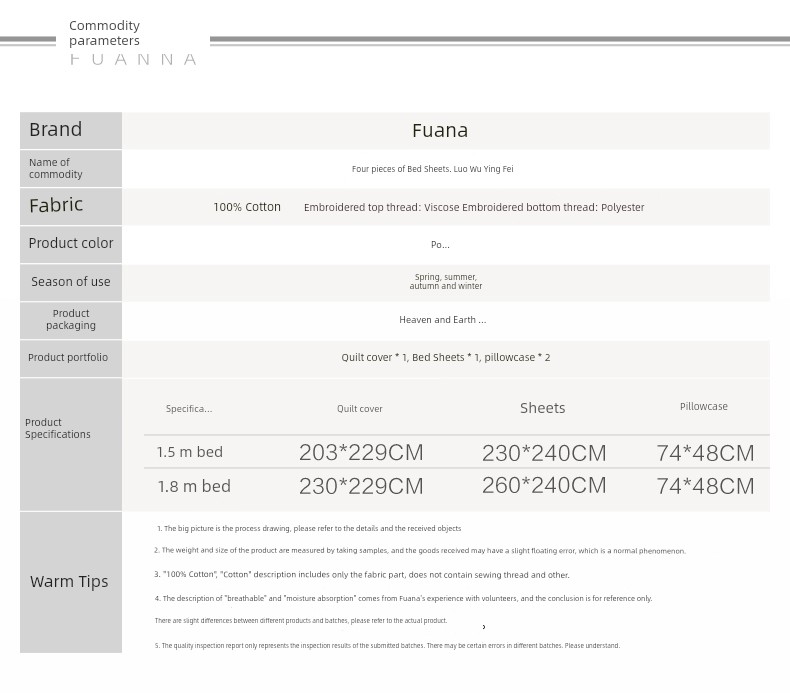This screenshot has width=790, height=693.
Task: Click the brand value 'Fuana'
Action: (x=440, y=131)
